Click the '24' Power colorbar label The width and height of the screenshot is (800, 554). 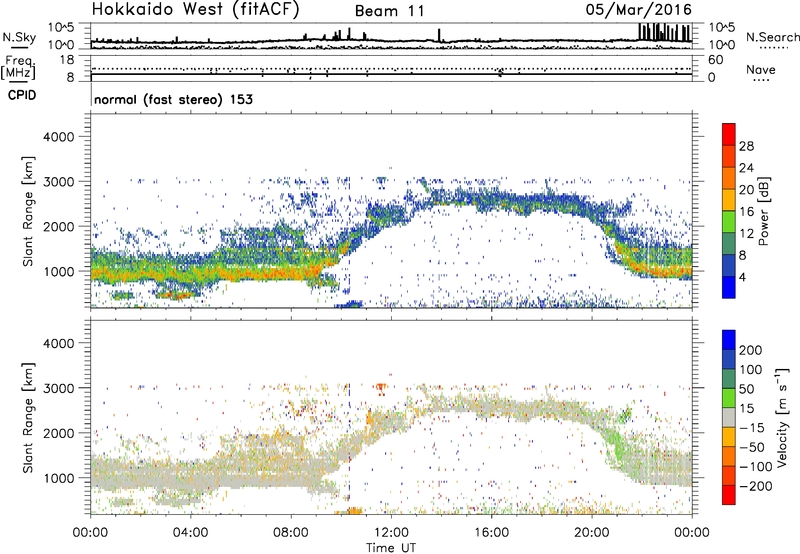tap(746, 168)
